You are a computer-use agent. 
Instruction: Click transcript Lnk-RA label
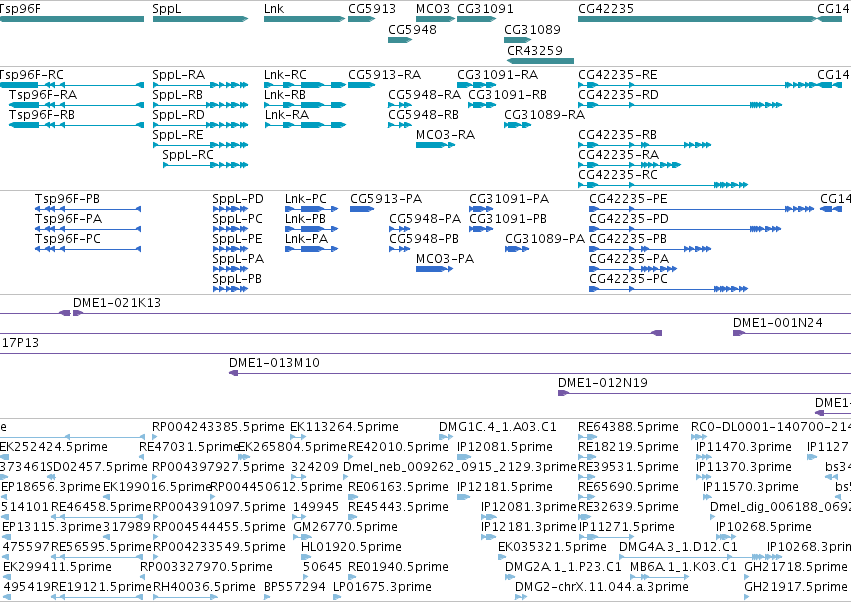coord(287,115)
